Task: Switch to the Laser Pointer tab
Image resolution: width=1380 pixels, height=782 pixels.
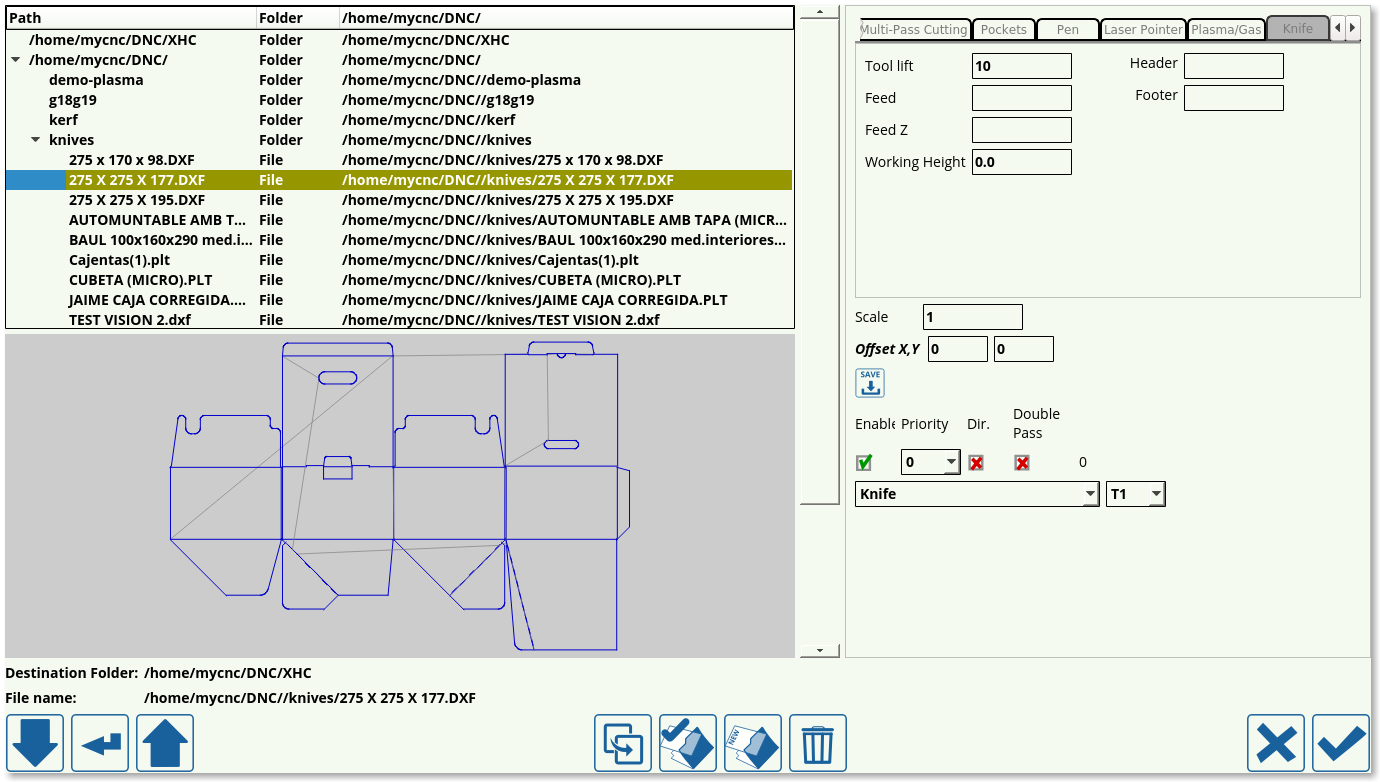Action: tap(1143, 29)
